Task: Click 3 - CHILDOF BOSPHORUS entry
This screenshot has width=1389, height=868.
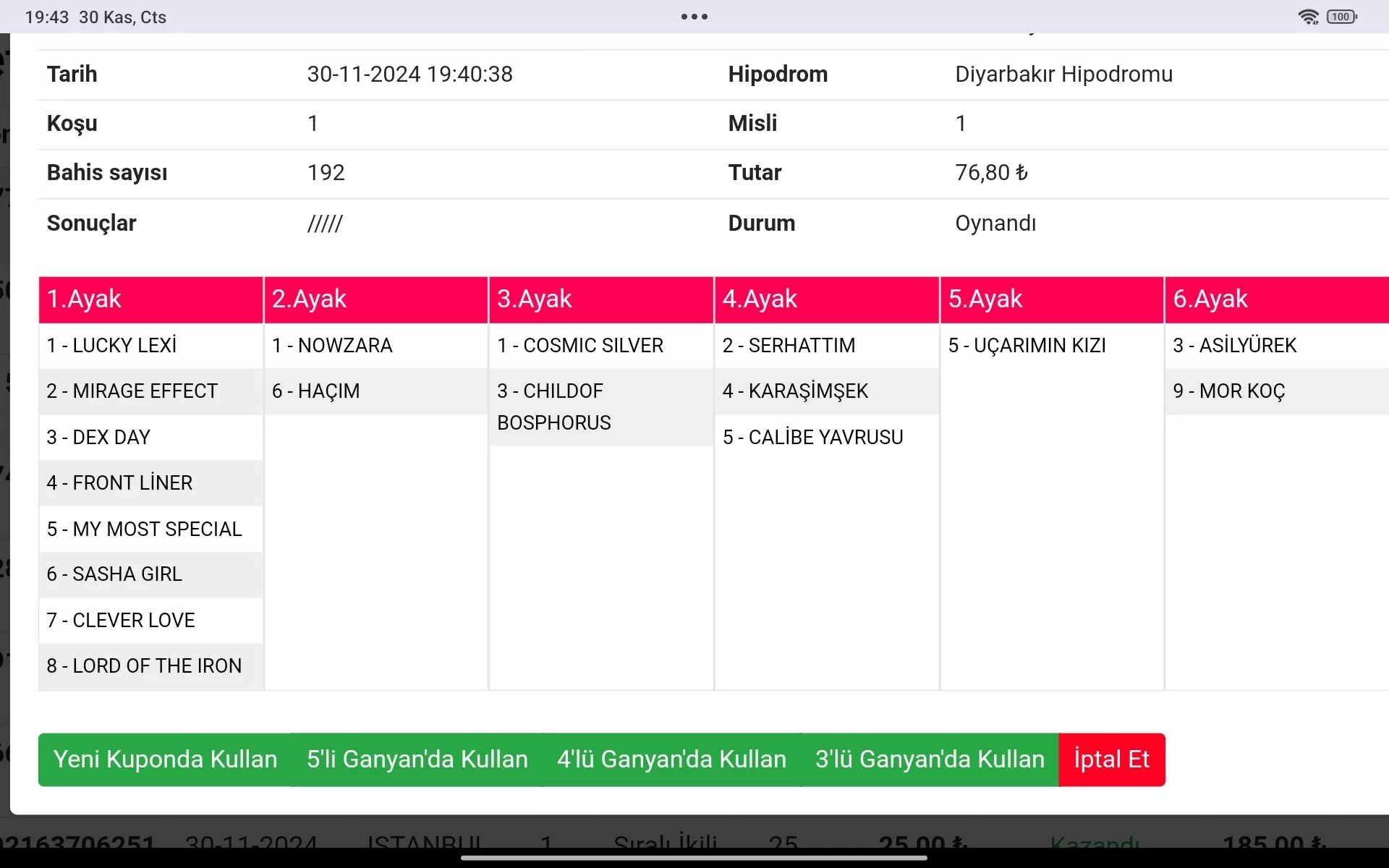Action: [555, 407]
